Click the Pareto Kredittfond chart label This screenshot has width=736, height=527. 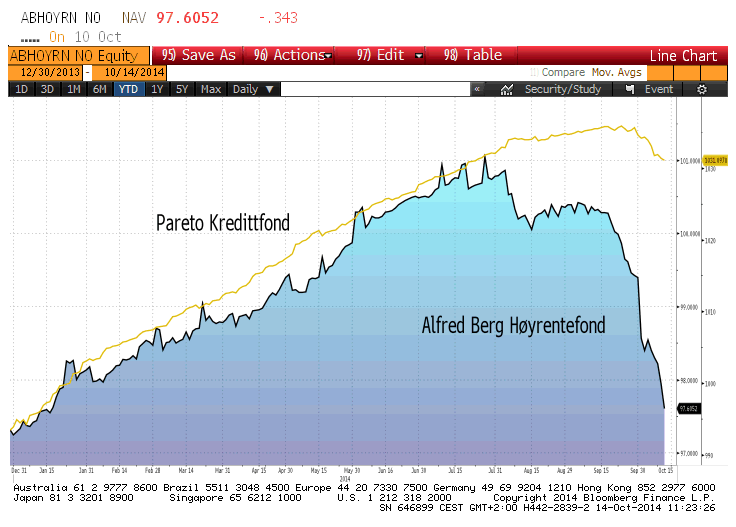coord(222,223)
